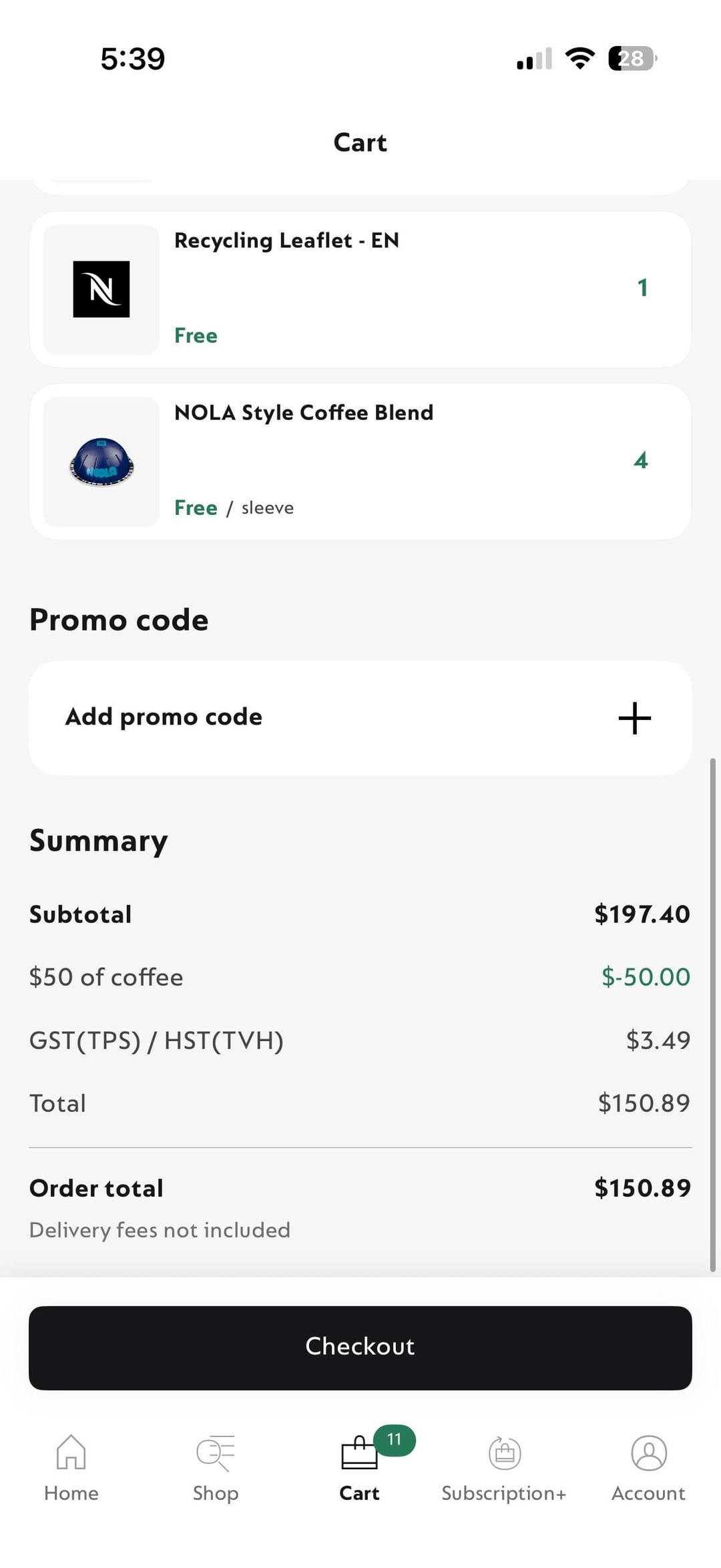Open Subscription+ bag icon

click(x=505, y=1452)
